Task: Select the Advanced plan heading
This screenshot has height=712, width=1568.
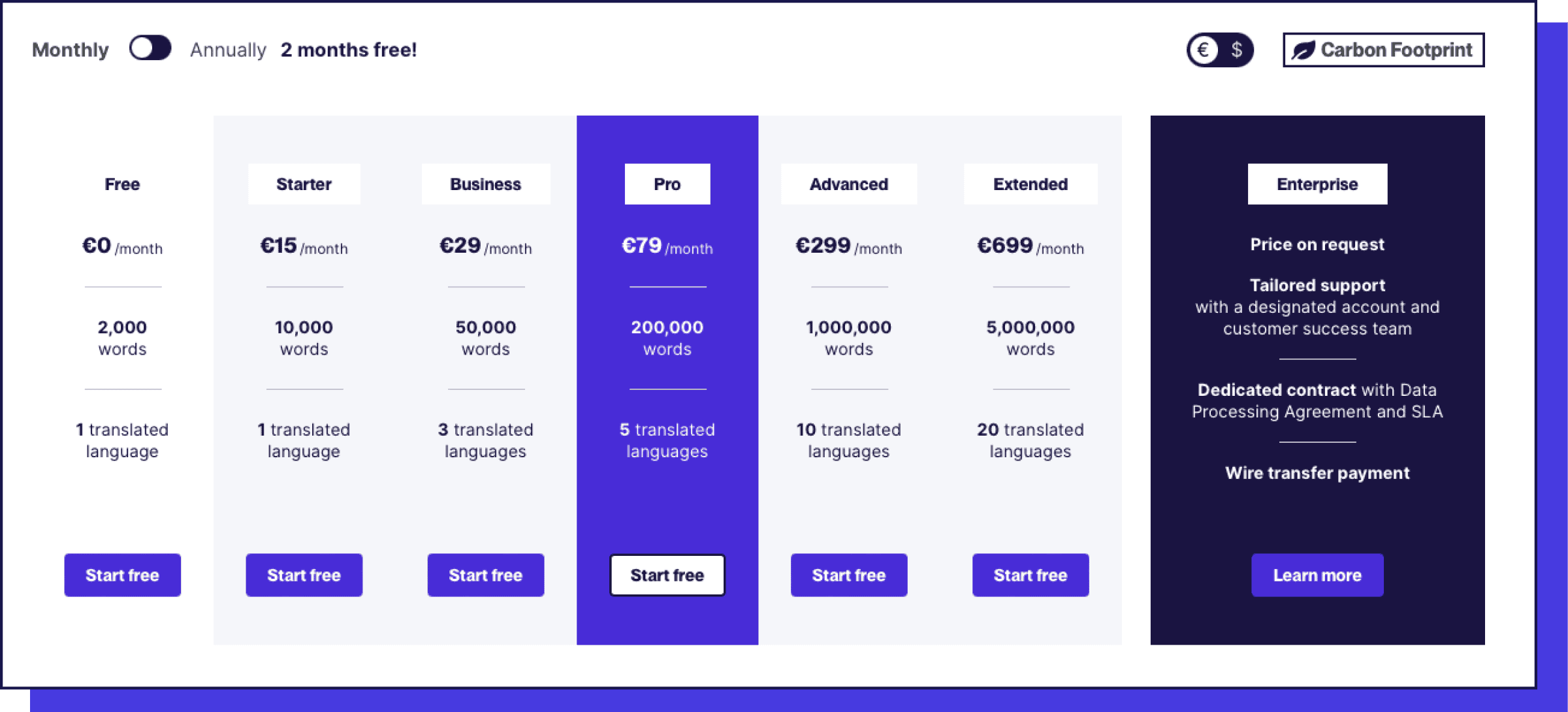Action: (848, 184)
